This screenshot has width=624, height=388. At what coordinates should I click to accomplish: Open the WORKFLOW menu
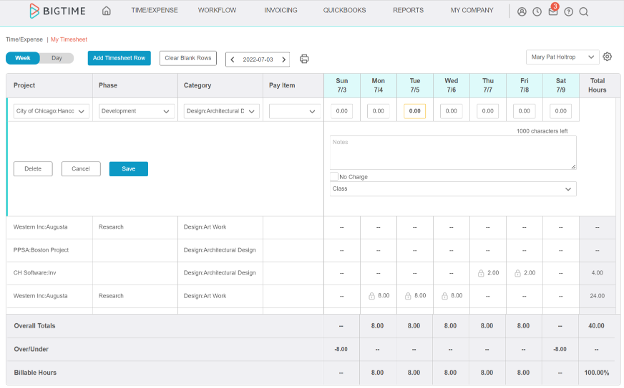tap(217, 10)
